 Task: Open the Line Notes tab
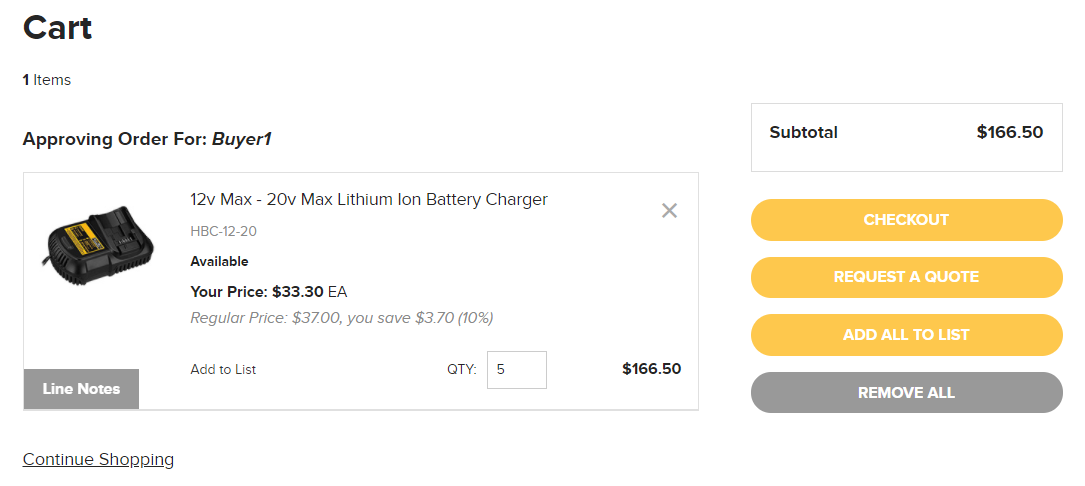click(x=81, y=389)
